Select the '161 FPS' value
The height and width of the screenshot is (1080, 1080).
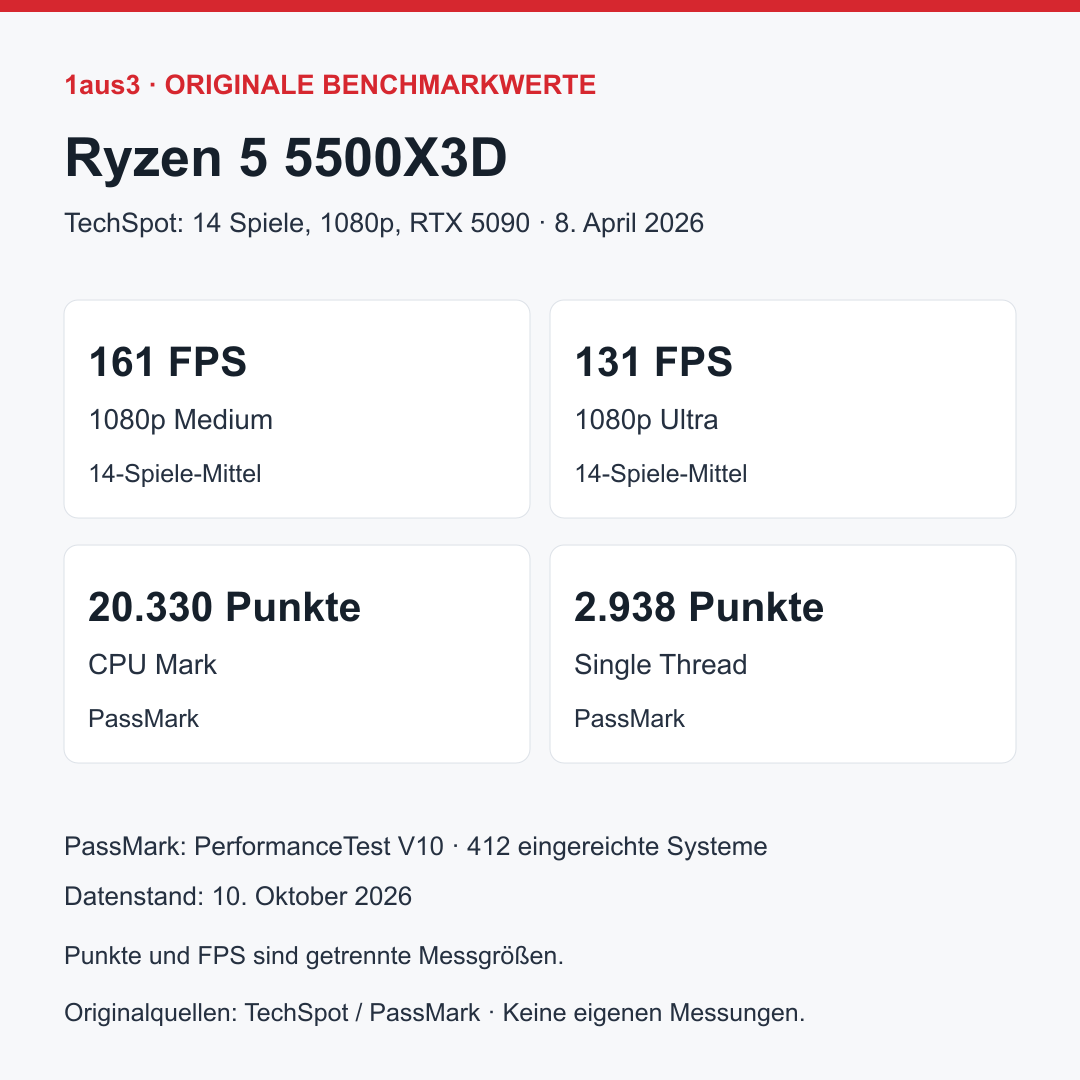167,362
